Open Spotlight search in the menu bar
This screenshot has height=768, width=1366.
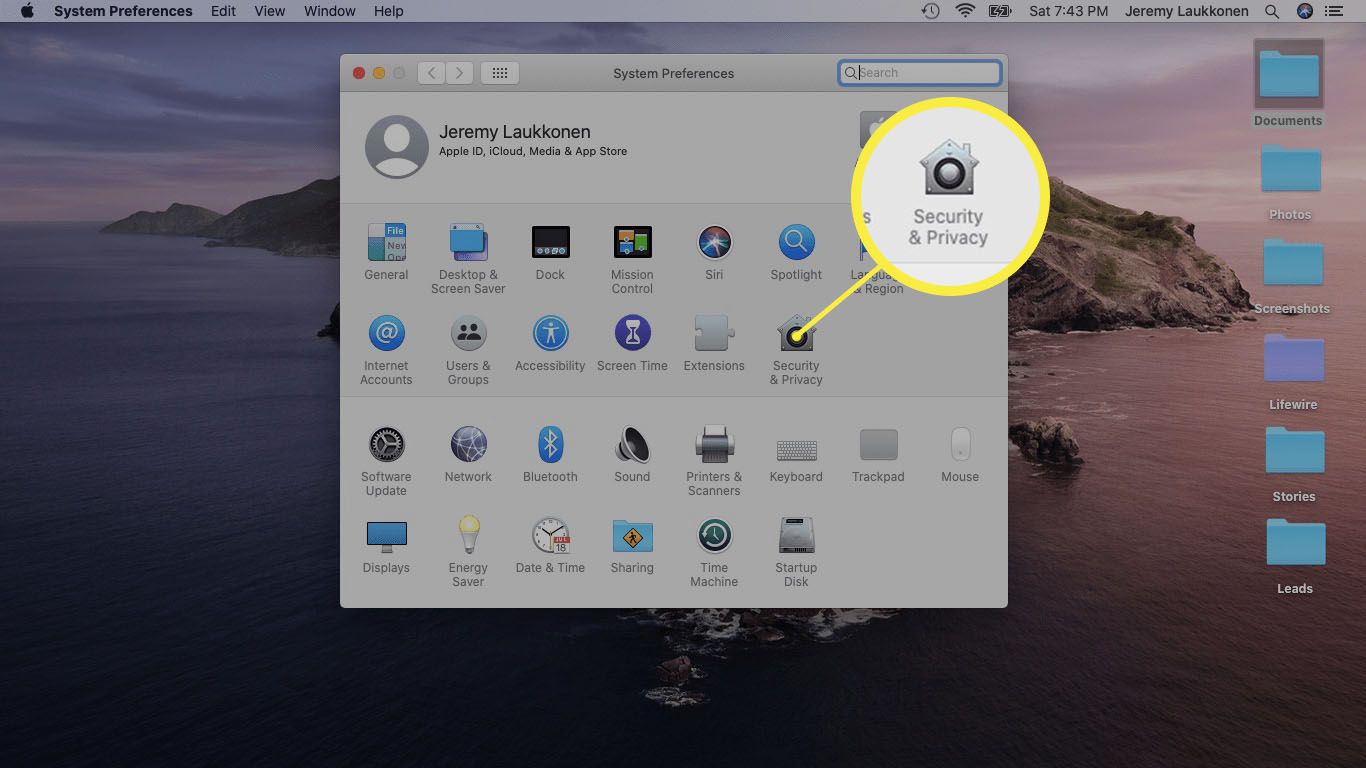[x=1272, y=11]
